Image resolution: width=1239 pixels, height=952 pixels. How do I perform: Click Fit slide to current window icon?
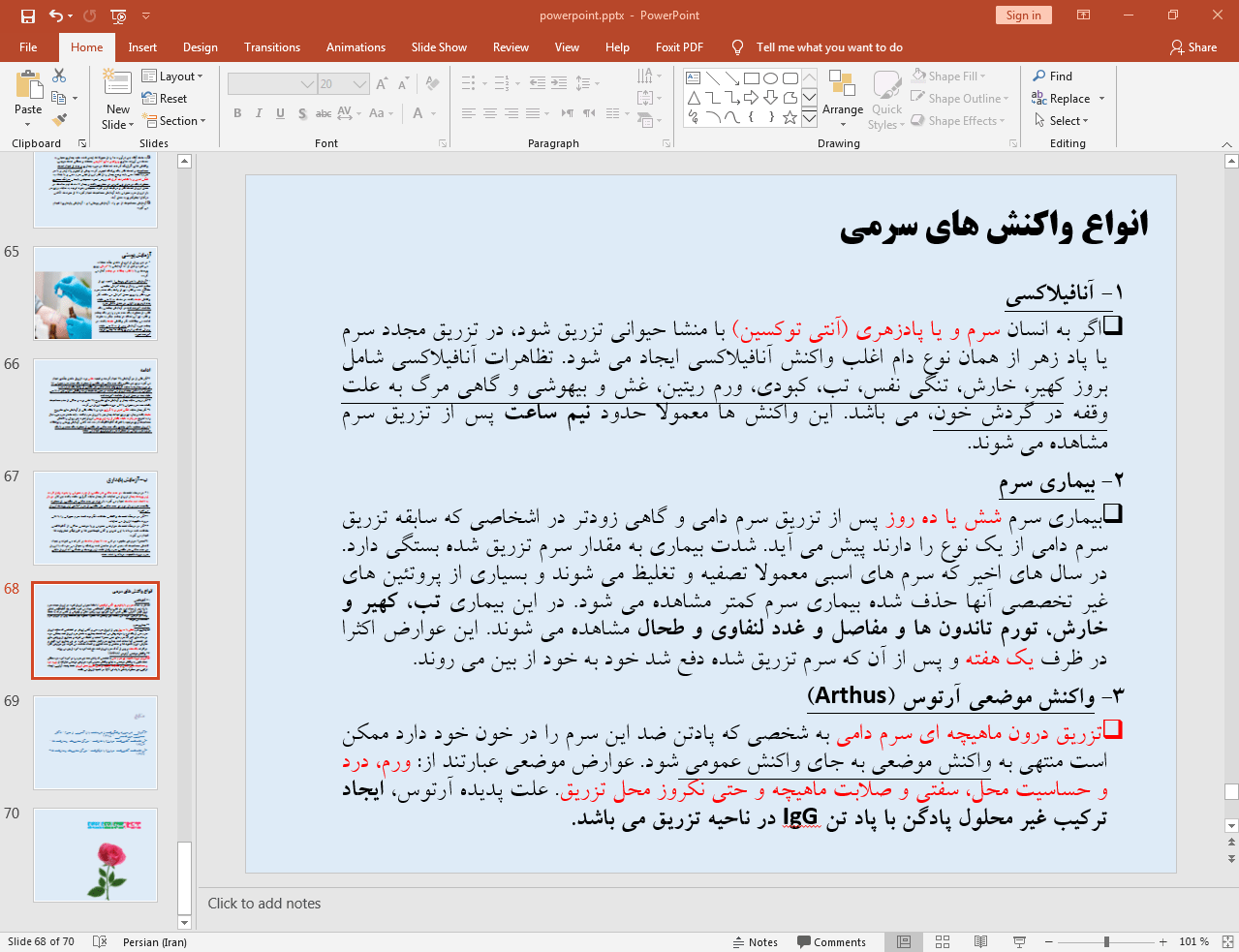tap(1226, 942)
